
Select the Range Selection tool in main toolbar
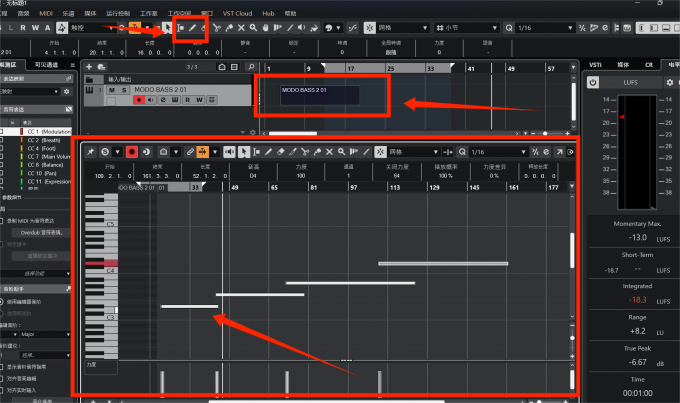180,28
